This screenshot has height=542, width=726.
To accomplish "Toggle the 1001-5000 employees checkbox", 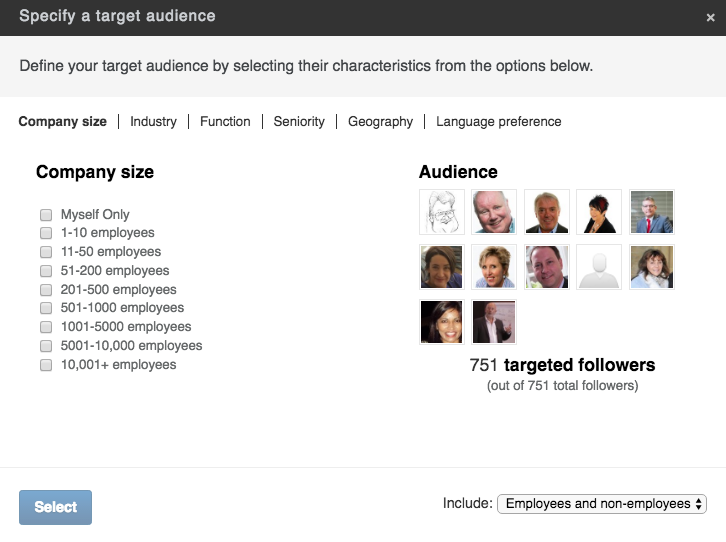I will click(x=46, y=327).
